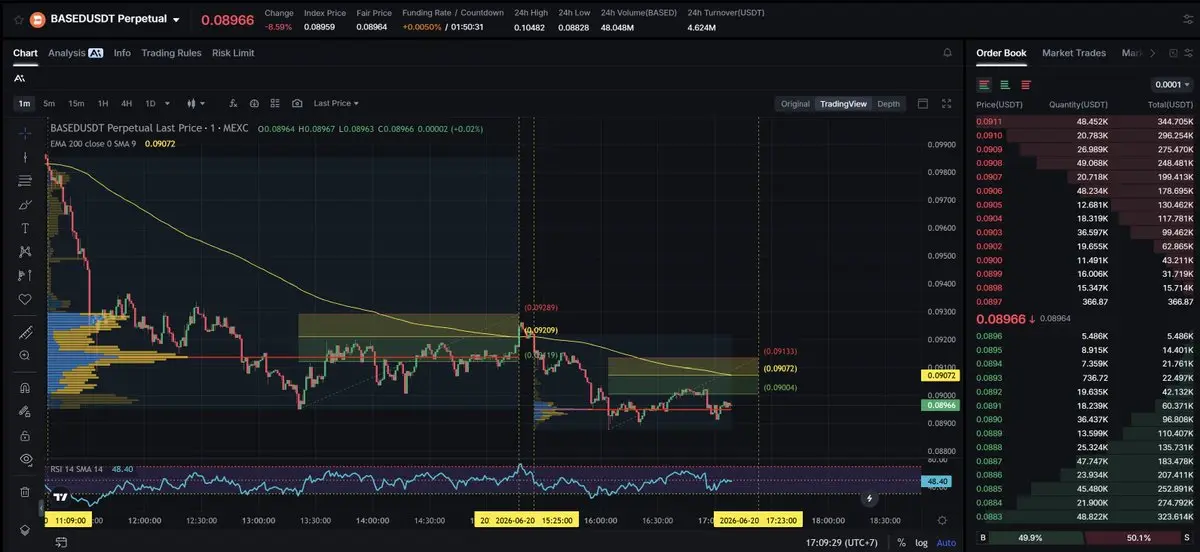The image size is (1200, 552).
Task: Toggle stay-in-drawing-mode pencil lock
Action: (x=25, y=412)
